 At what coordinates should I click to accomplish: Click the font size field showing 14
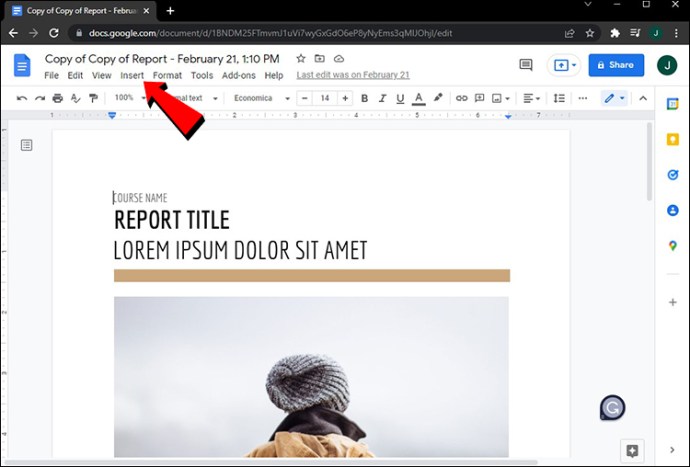(x=325, y=98)
